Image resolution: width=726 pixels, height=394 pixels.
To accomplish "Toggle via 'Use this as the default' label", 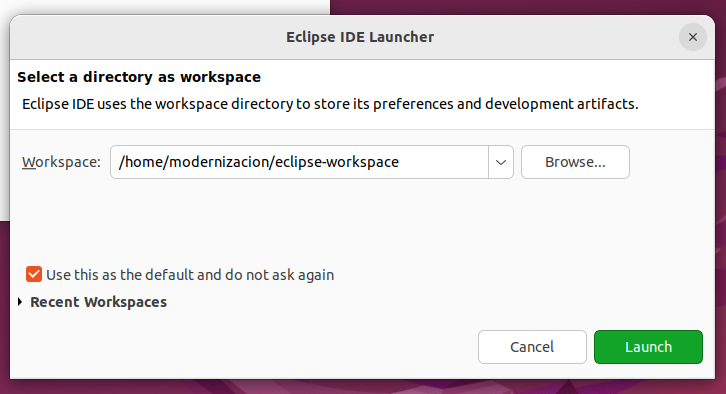I will coord(190,275).
